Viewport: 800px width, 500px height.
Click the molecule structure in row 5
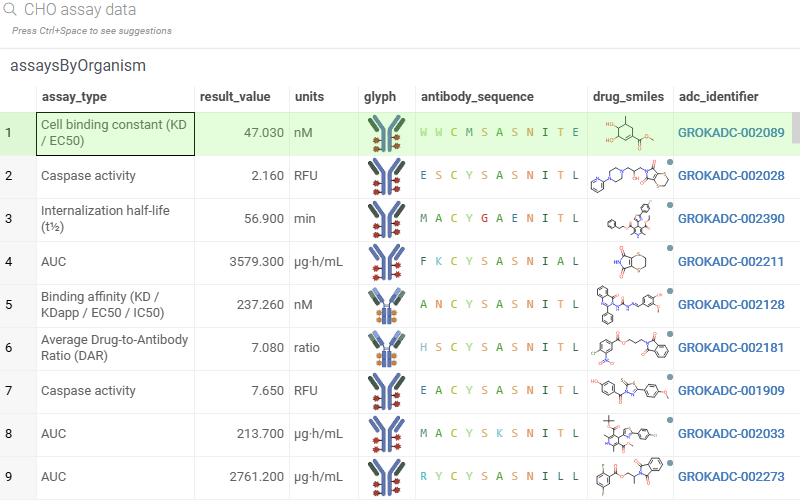(628, 305)
